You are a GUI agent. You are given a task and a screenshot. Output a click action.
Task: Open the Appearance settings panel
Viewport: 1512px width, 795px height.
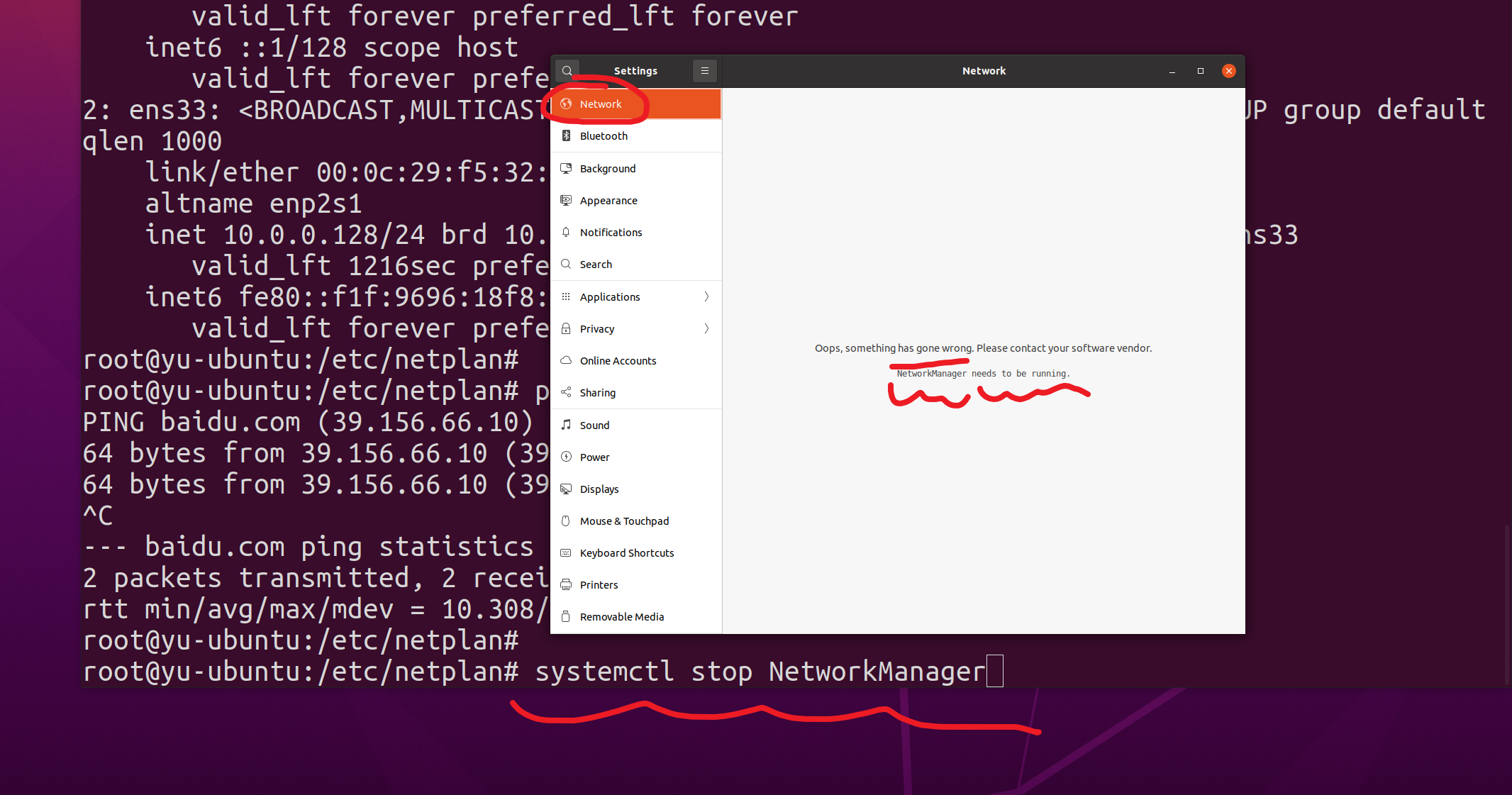coord(636,201)
